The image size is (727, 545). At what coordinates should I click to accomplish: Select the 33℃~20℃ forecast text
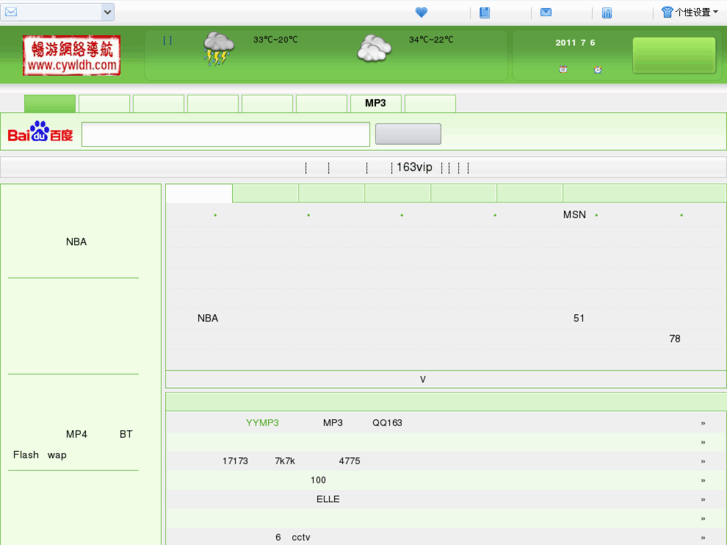coord(275,40)
